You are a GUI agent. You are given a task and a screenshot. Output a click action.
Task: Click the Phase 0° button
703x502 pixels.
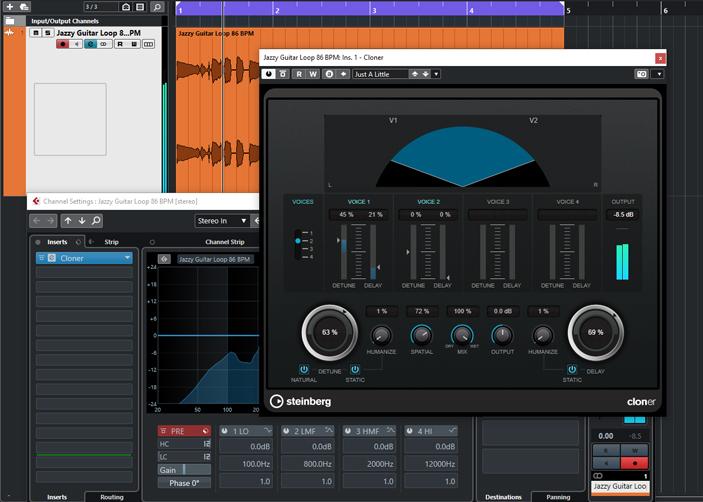tap(184, 483)
